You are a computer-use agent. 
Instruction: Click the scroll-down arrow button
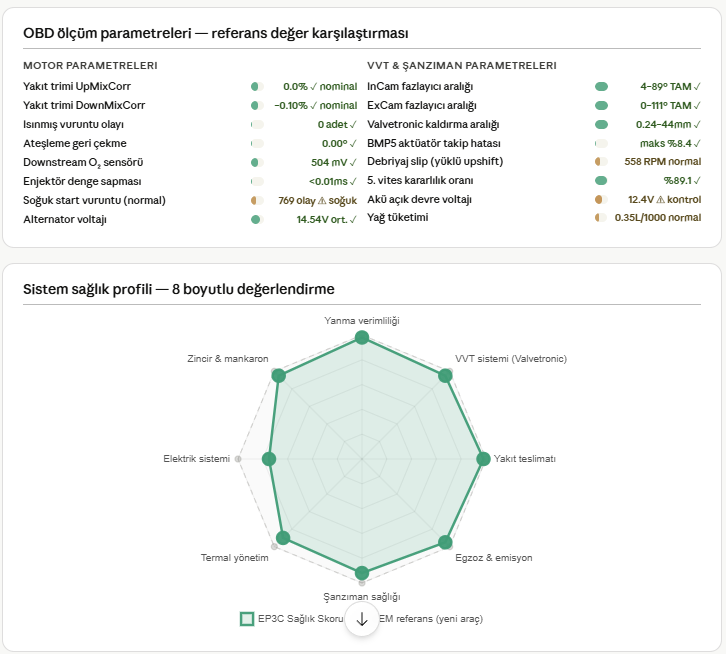pos(362,618)
